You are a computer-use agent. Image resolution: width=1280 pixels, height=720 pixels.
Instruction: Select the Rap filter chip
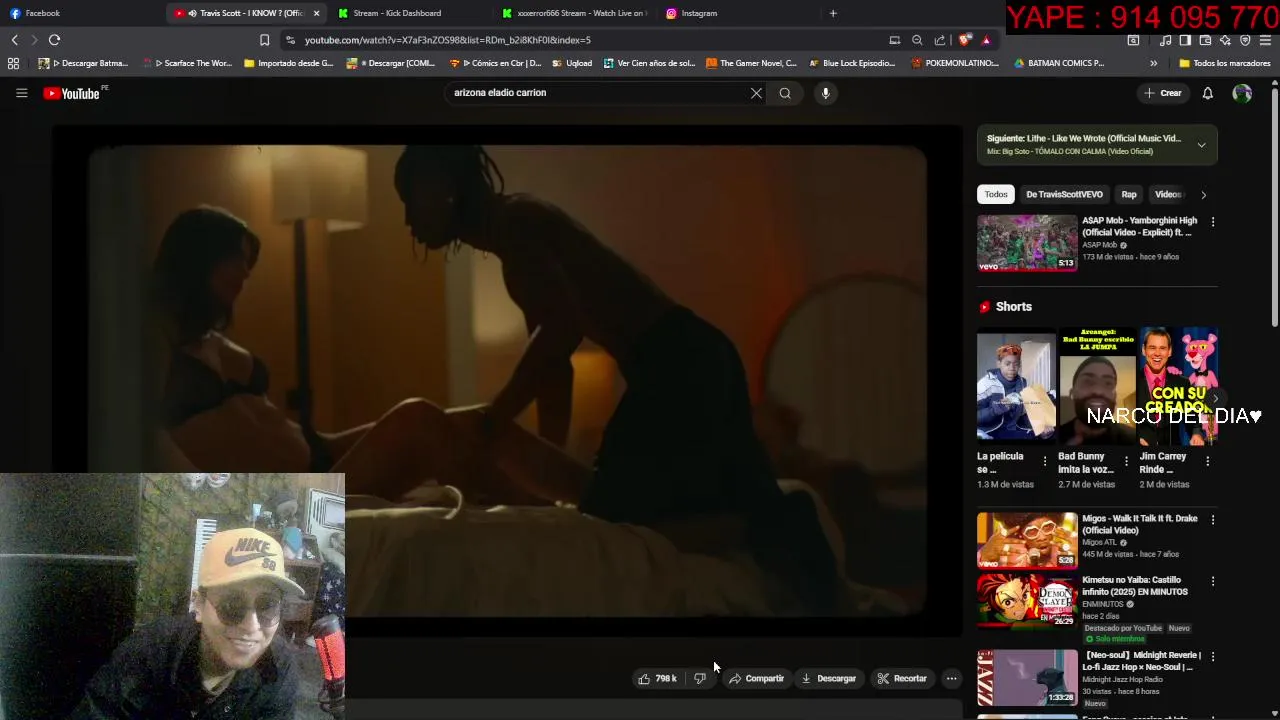click(x=1129, y=194)
